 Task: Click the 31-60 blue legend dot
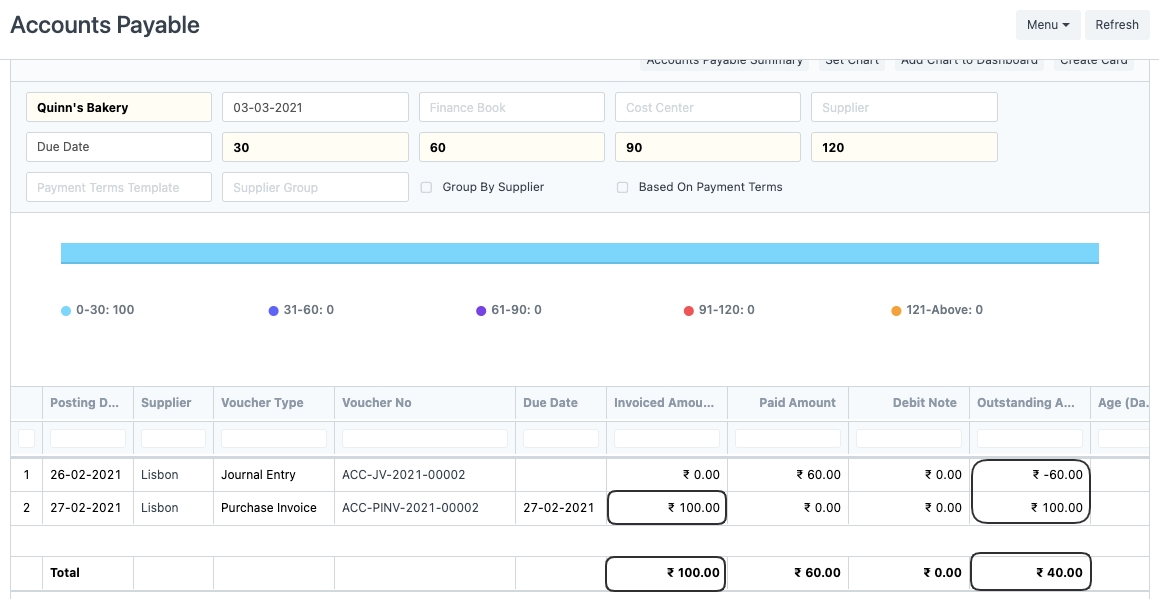tap(274, 311)
